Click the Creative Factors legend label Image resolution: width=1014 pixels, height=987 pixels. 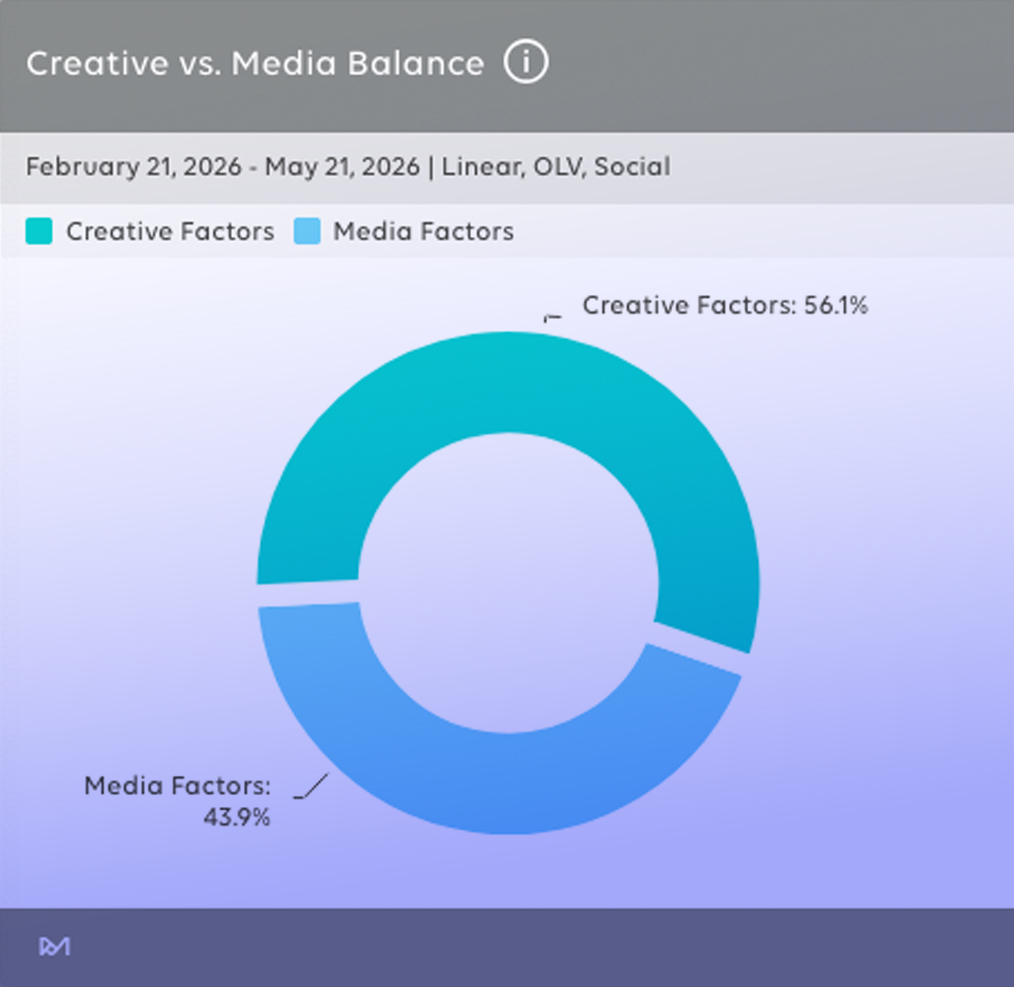pyautogui.click(x=170, y=231)
